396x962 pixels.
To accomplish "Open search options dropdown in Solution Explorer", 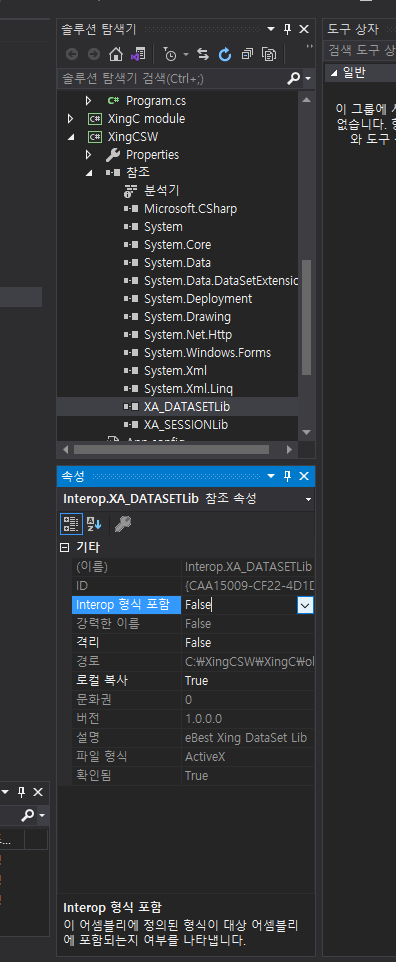I will tap(308, 79).
